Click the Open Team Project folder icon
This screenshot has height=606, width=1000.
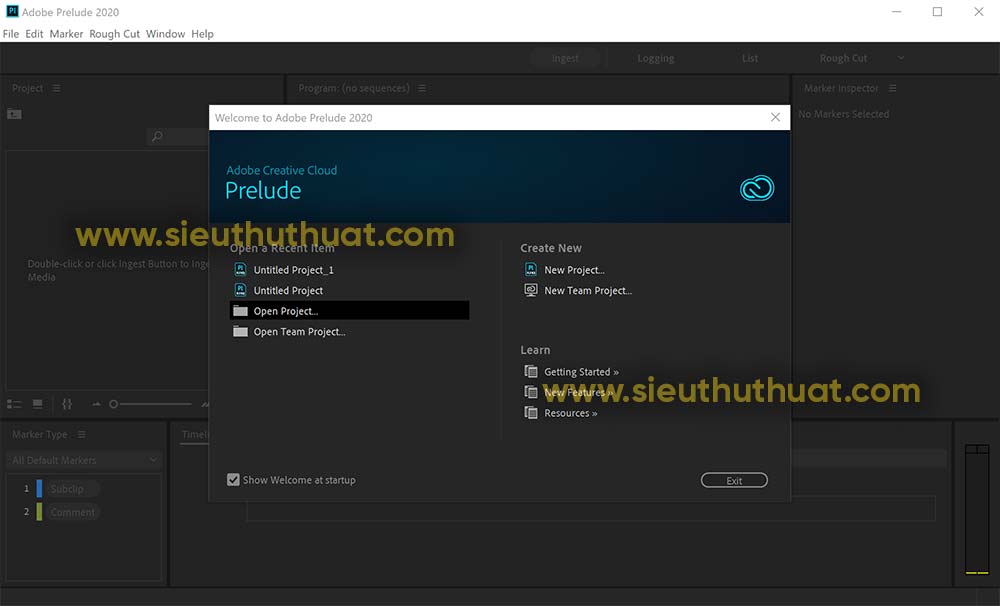(240, 331)
